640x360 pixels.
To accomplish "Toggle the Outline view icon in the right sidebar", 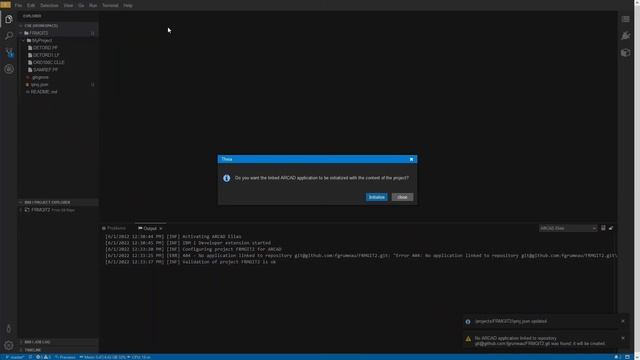I will (x=626, y=19).
